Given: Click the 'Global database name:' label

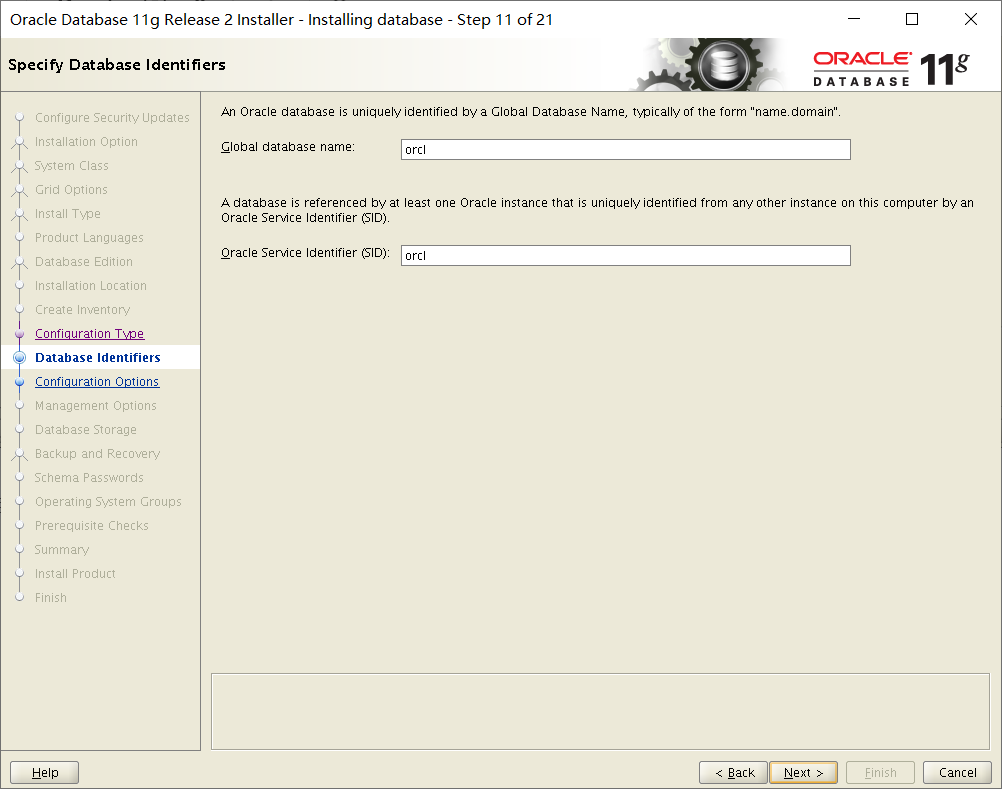Looking at the screenshot, I should (x=288, y=147).
